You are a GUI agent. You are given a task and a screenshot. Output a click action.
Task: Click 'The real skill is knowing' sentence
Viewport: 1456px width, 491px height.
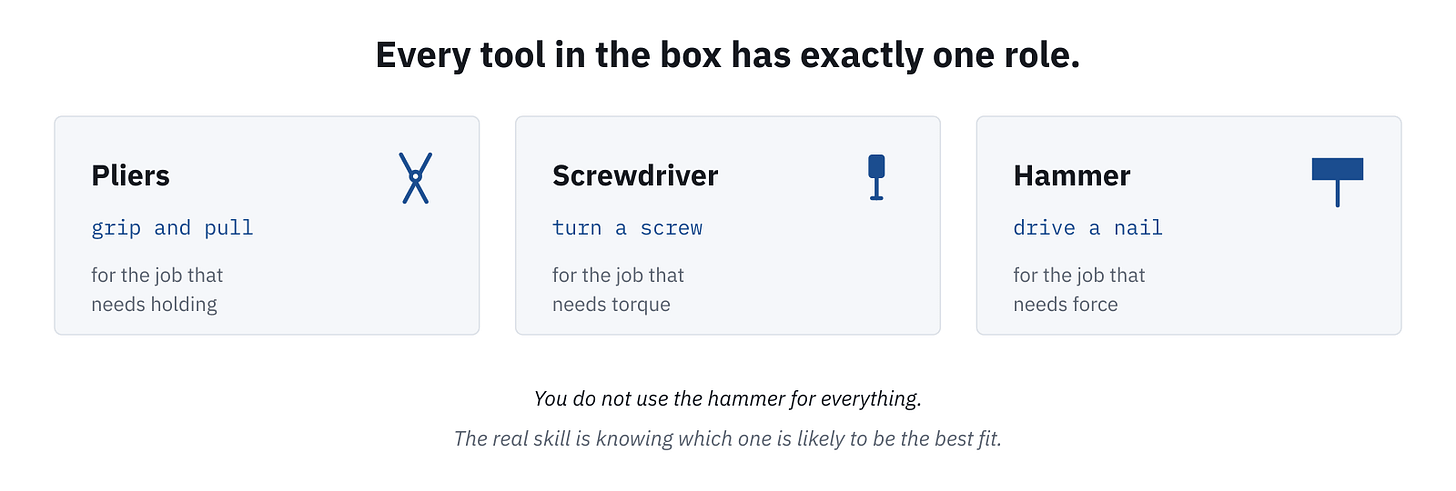tap(728, 438)
